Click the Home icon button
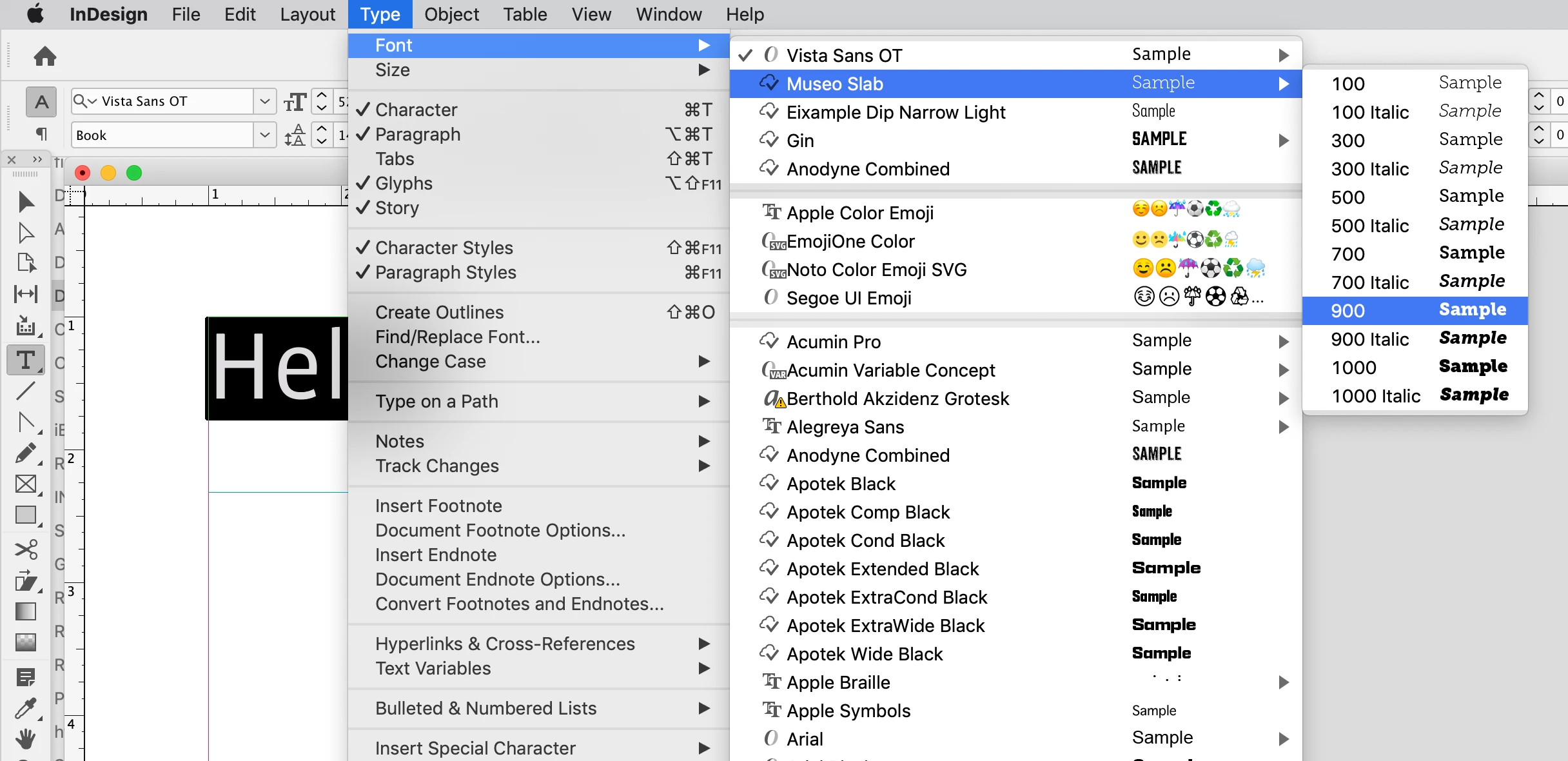 pos(44,57)
